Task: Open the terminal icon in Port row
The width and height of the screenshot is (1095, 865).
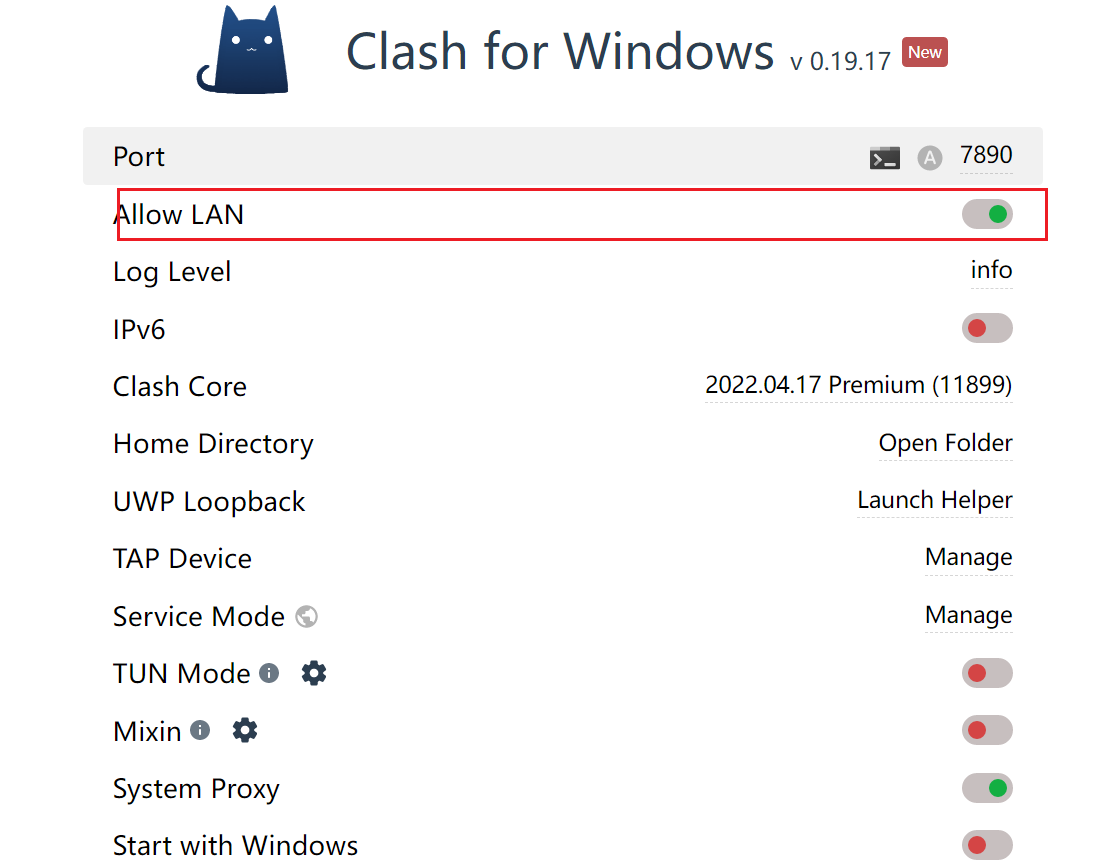Action: pyautogui.click(x=884, y=158)
